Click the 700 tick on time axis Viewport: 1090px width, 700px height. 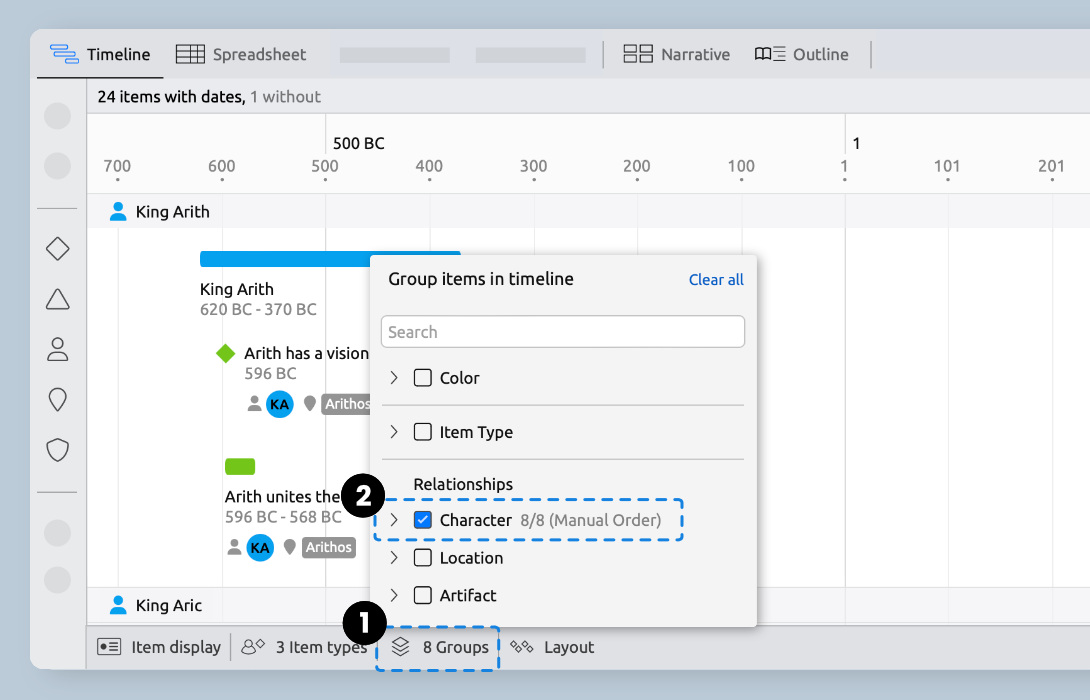[117, 166]
